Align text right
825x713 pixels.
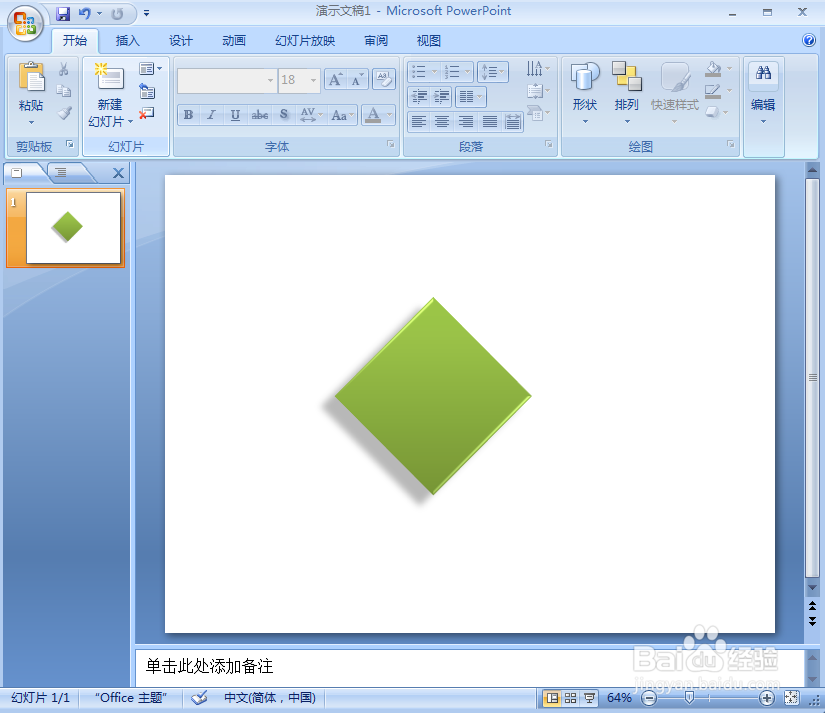click(466, 122)
